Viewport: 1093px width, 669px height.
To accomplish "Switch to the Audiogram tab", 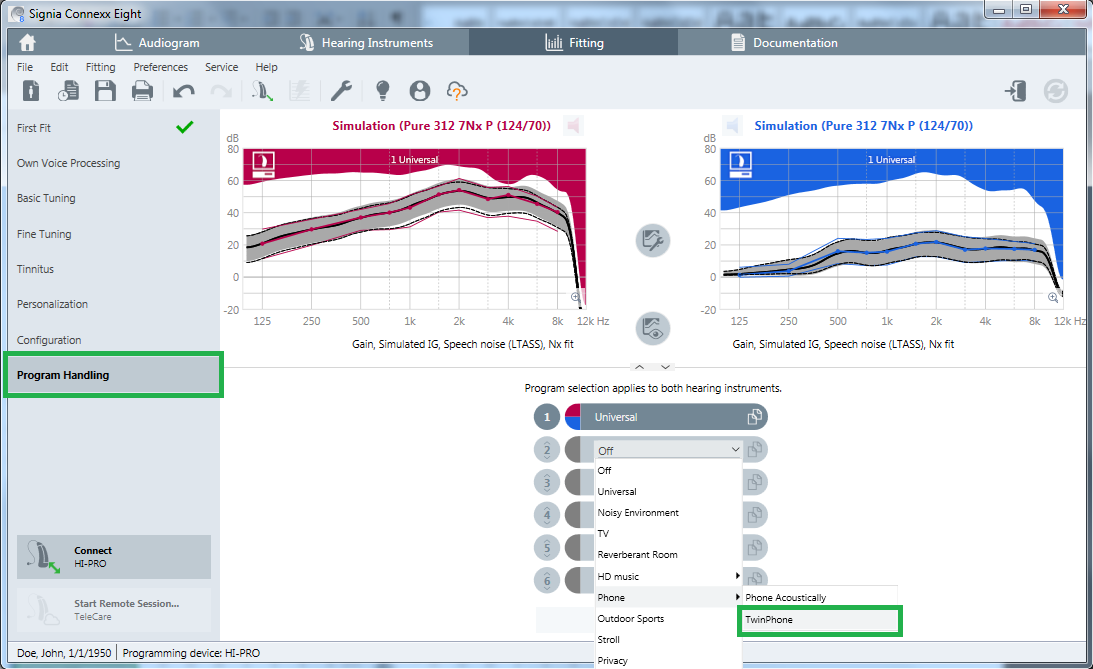I will pyautogui.click(x=158, y=43).
